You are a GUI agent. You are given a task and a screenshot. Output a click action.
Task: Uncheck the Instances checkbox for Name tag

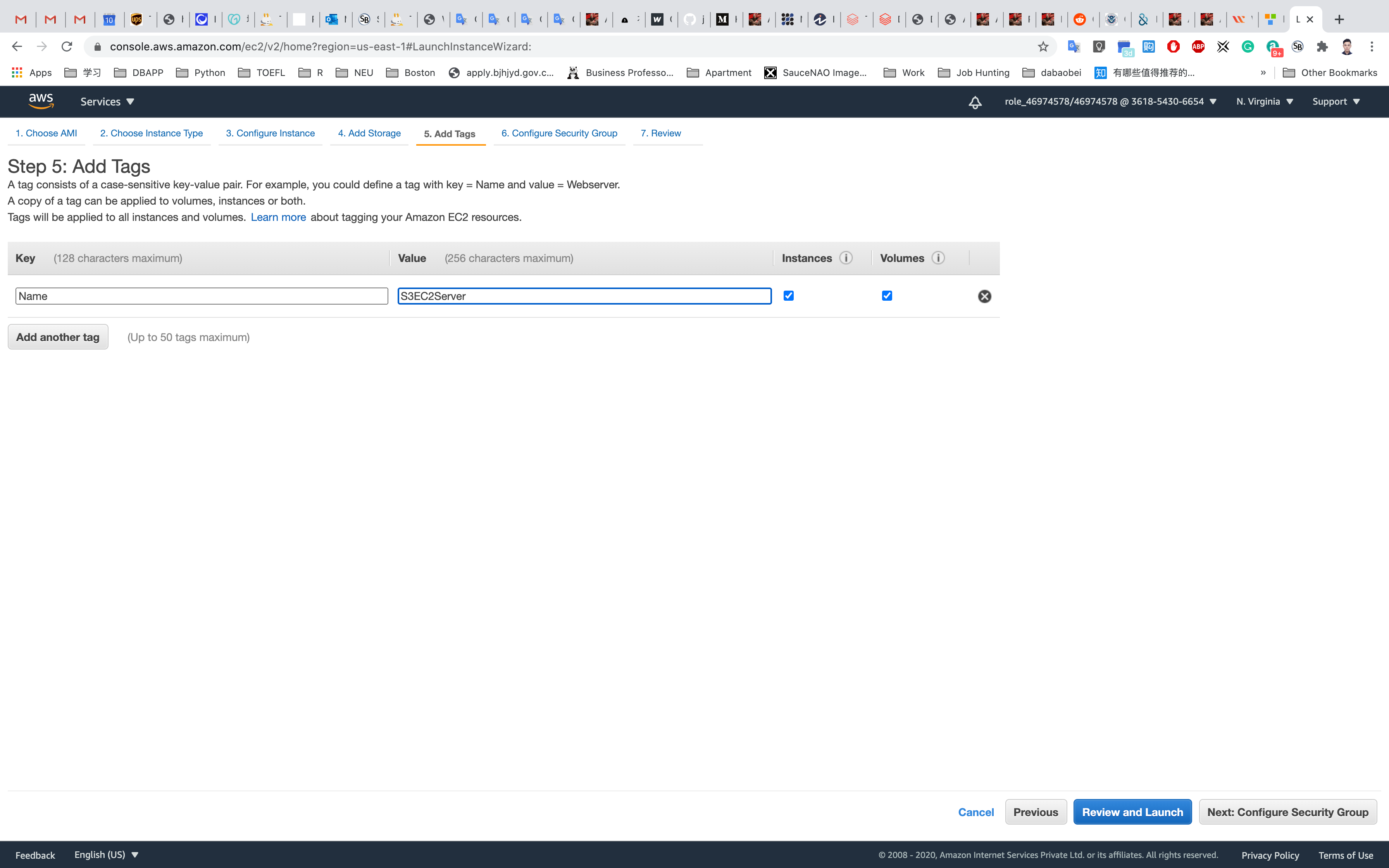click(789, 296)
